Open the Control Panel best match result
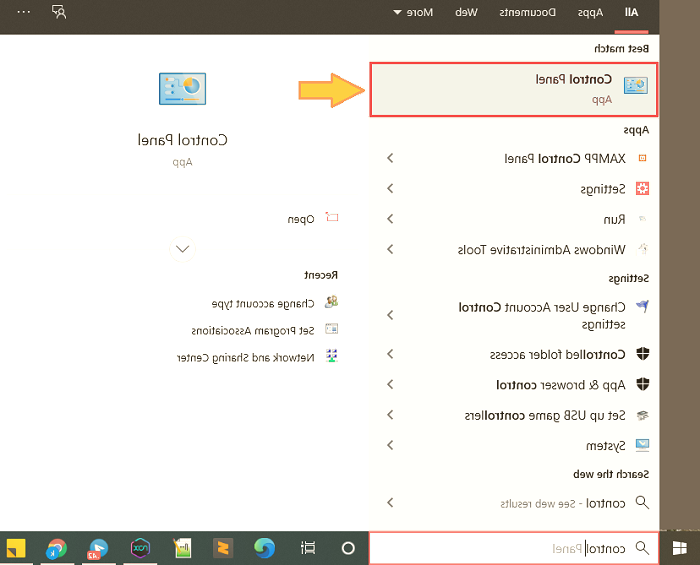Viewport: 700px width, 565px height. coord(514,88)
